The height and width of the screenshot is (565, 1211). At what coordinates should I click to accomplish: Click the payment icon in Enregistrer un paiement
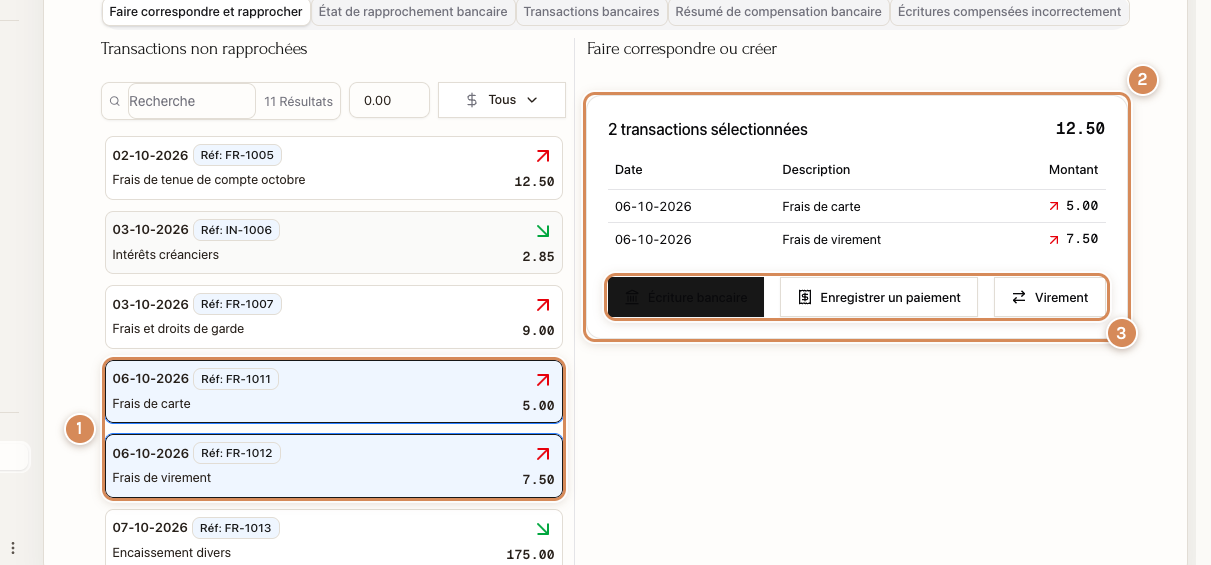(805, 297)
